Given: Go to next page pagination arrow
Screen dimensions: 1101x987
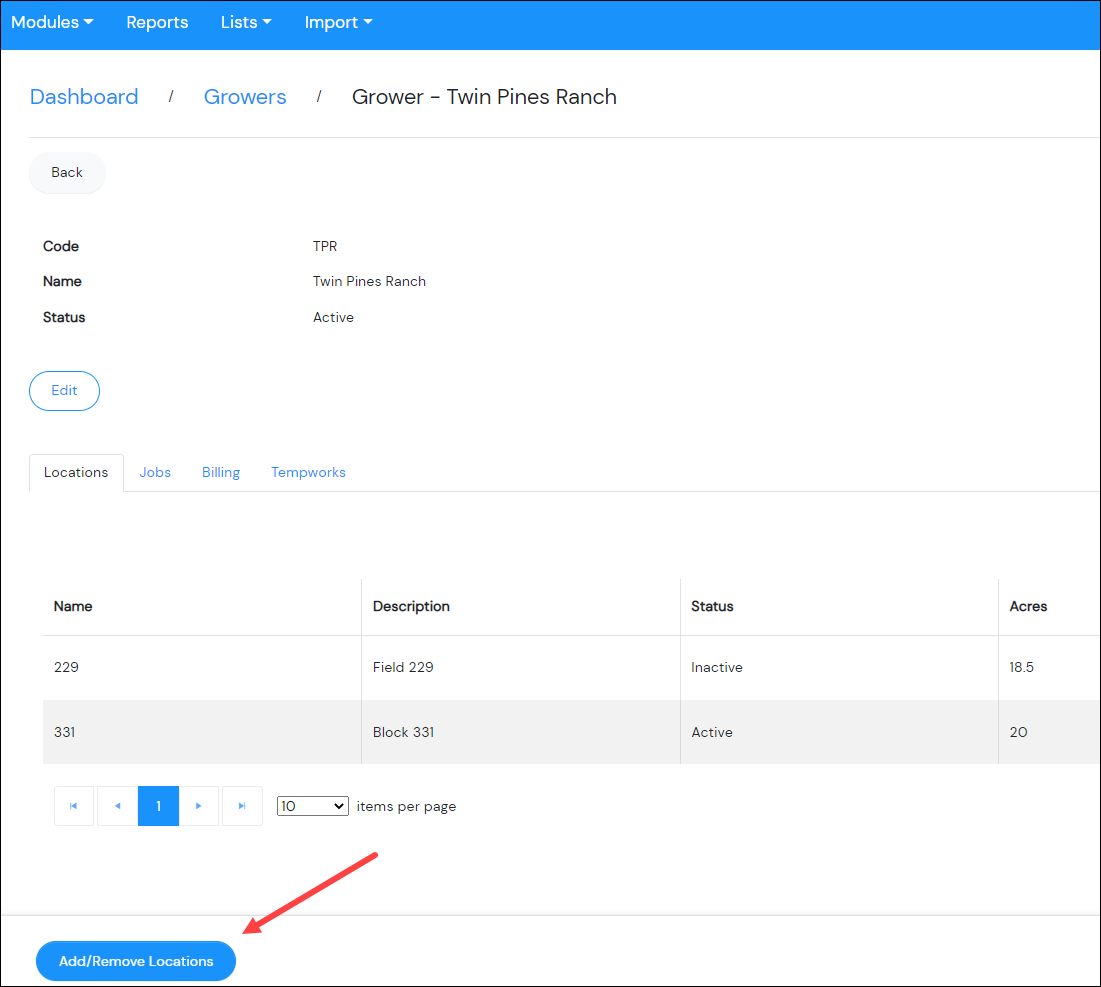Looking at the screenshot, I should coord(199,806).
